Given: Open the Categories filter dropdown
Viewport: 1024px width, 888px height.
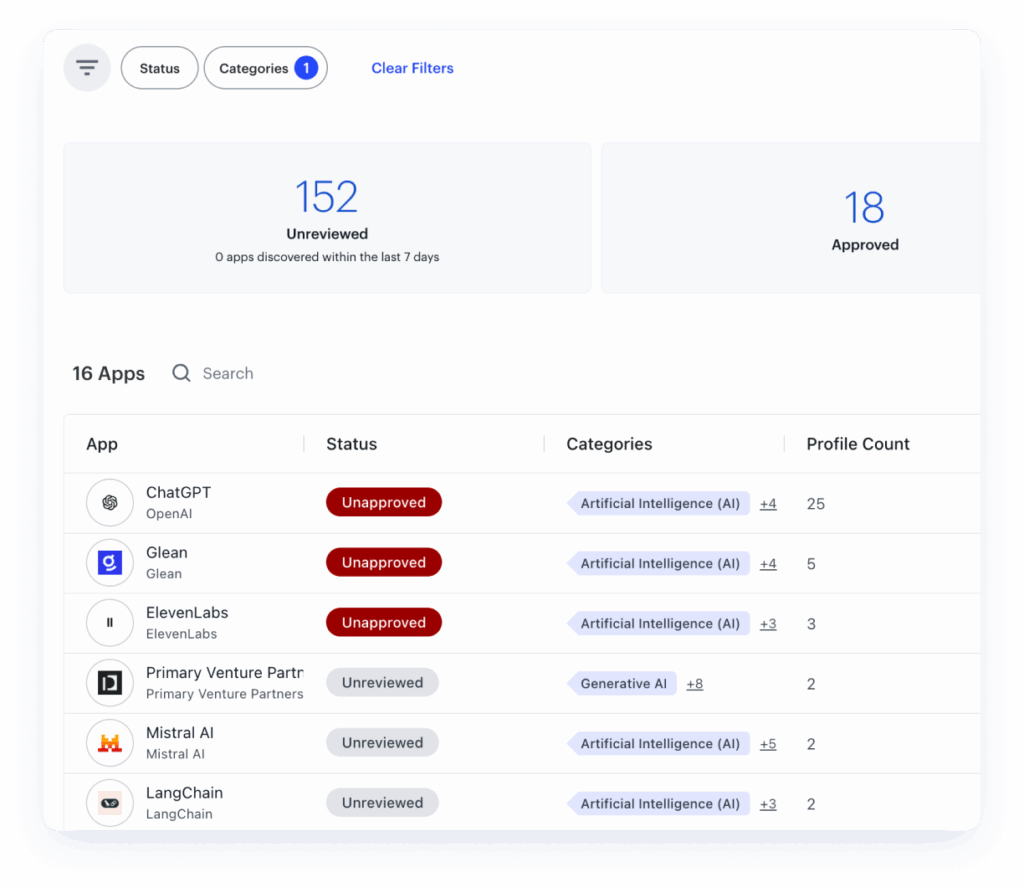Looking at the screenshot, I should point(265,68).
